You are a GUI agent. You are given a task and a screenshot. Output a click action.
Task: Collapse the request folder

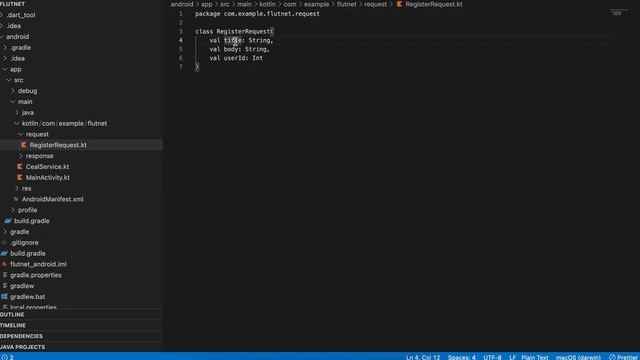click(x=37, y=134)
